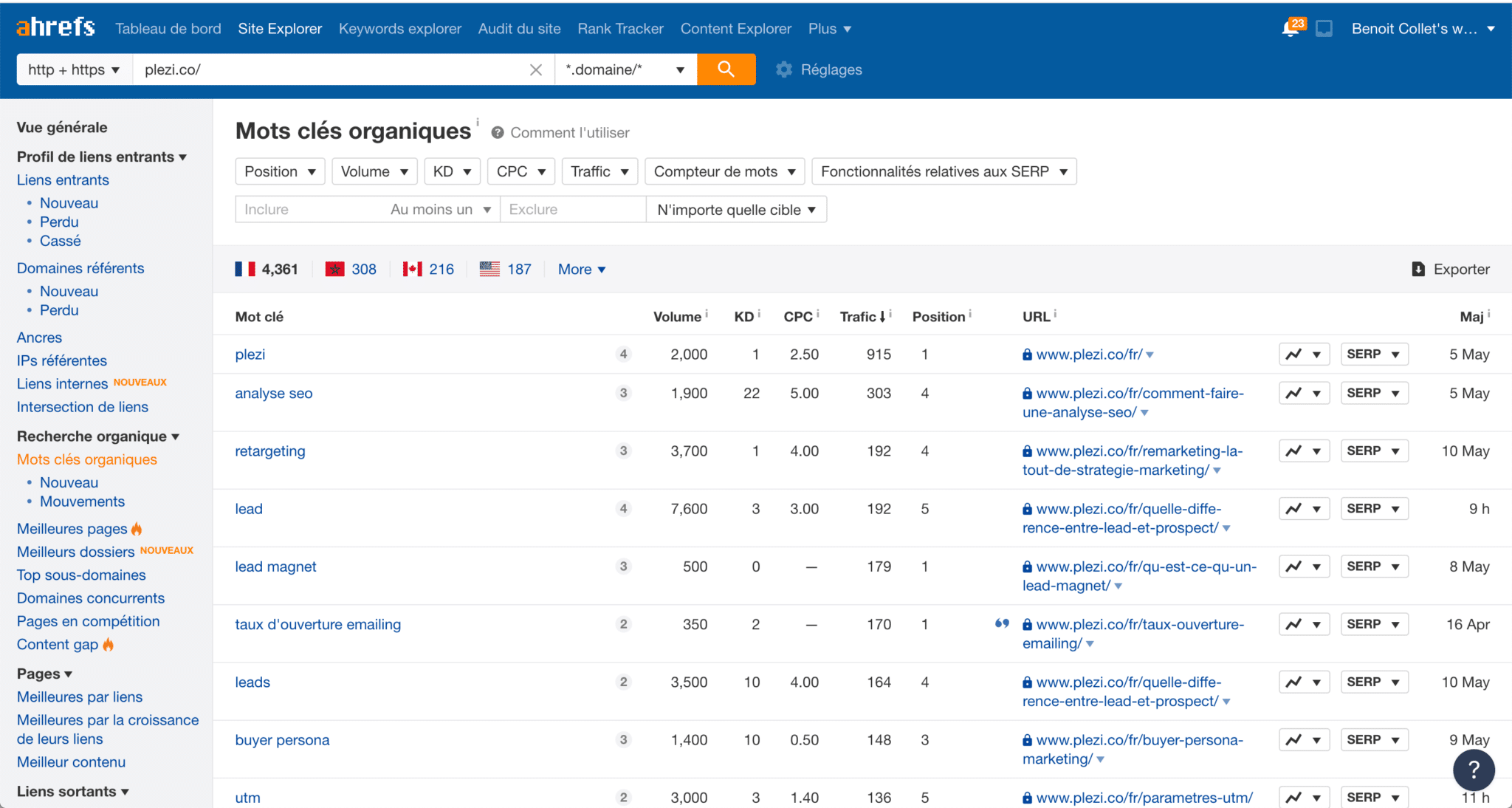The width and height of the screenshot is (1512, 808).
Task: Go to Rank Tracker
Action: coord(620,29)
